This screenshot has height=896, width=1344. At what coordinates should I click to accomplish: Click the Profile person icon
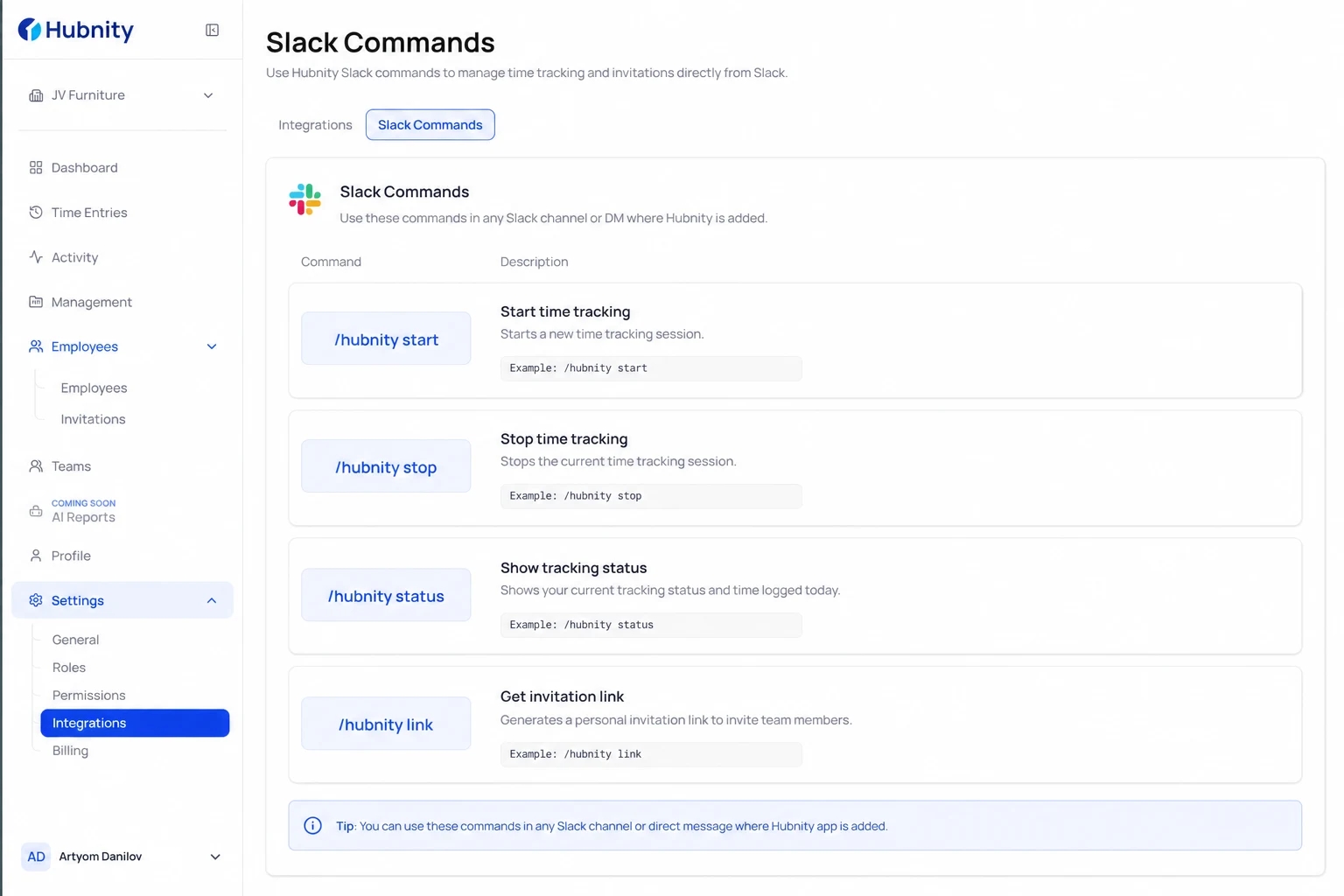36,556
